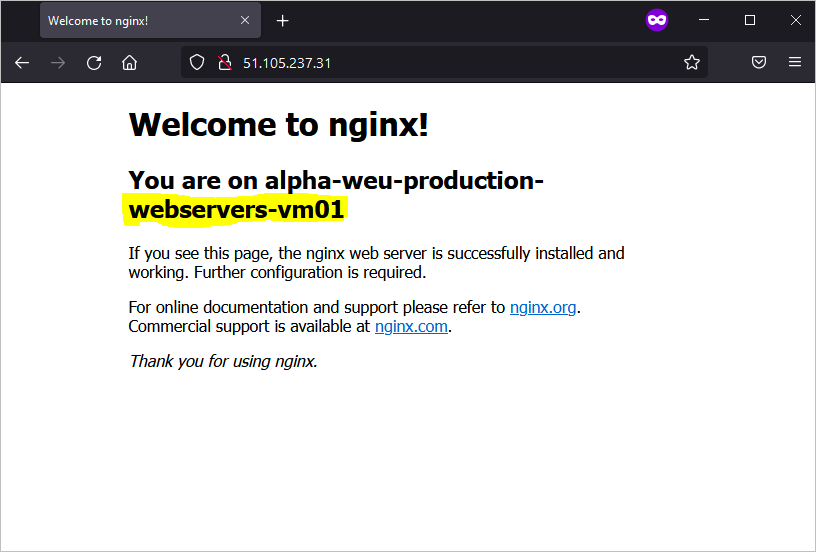Click the Welcome to nginx! heading
The image size is (816, 552).
click(278, 125)
